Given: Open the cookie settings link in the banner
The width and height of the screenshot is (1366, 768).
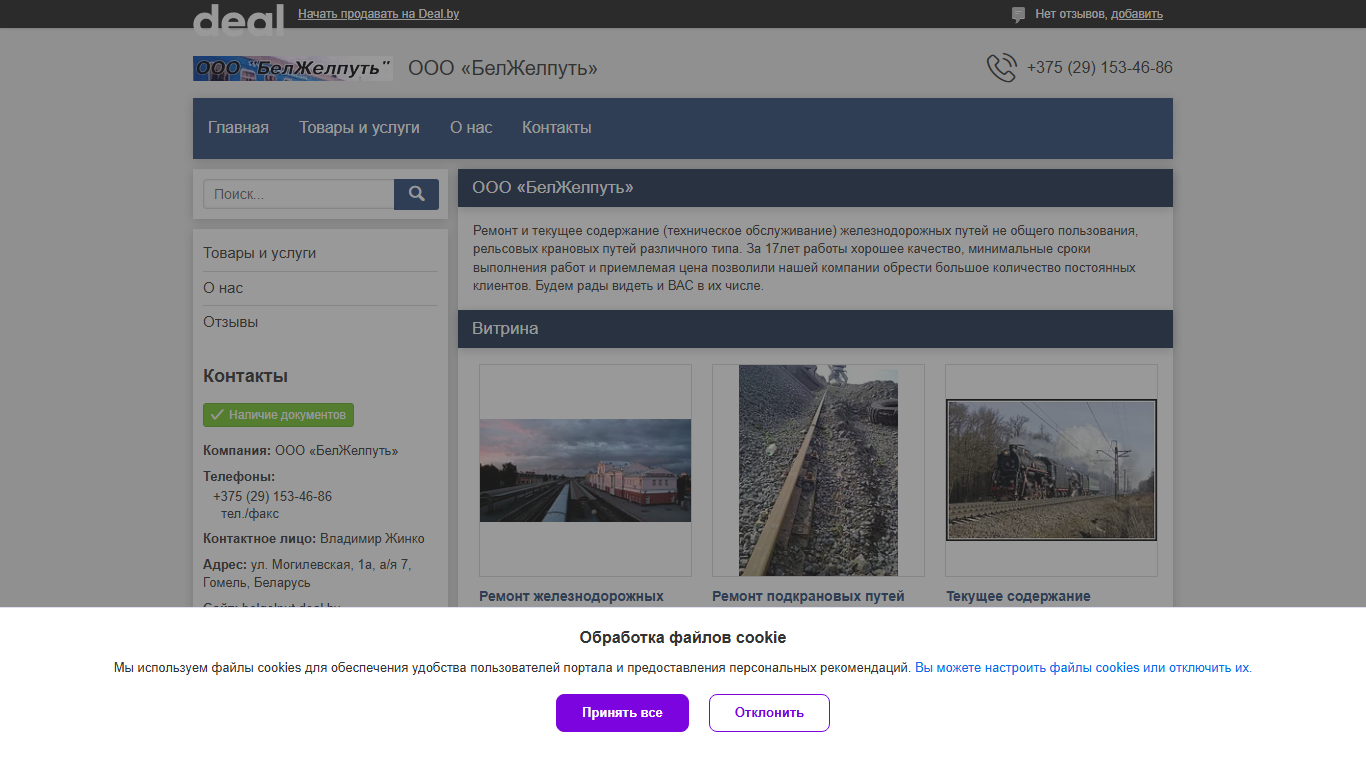Looking at the screenshot, I should coord(1083,668).
